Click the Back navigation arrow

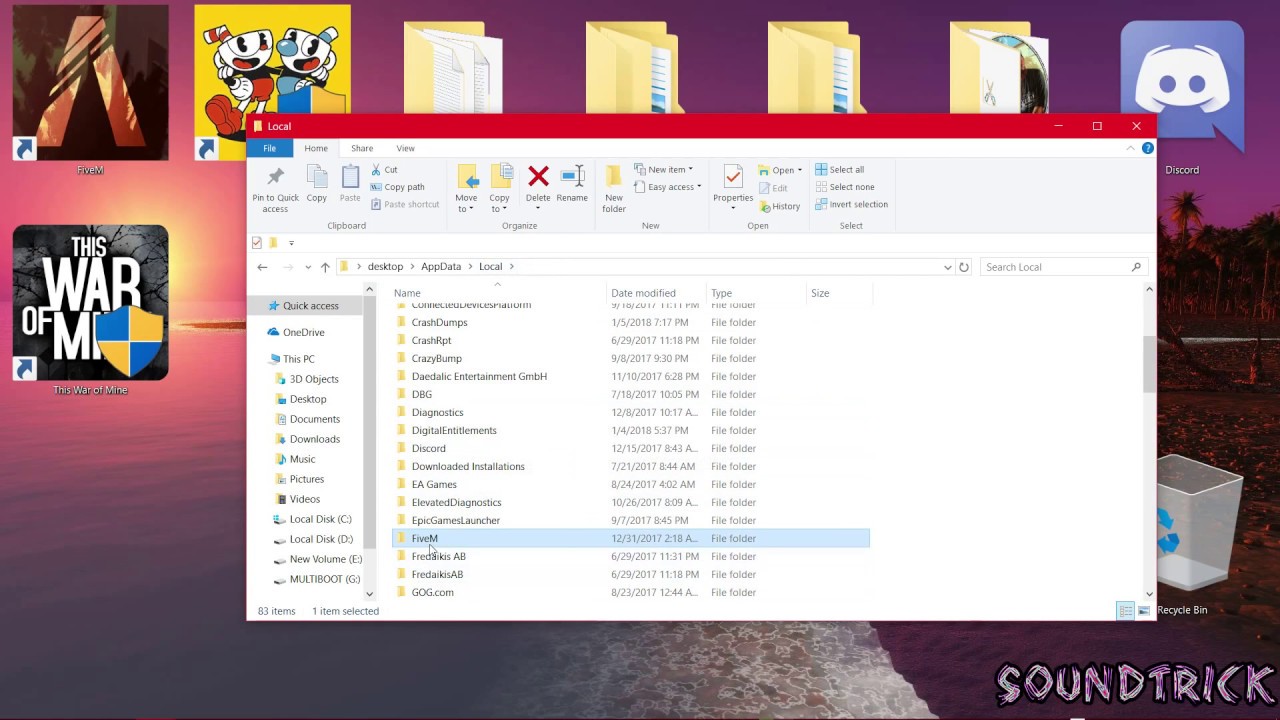coord(262,267)
